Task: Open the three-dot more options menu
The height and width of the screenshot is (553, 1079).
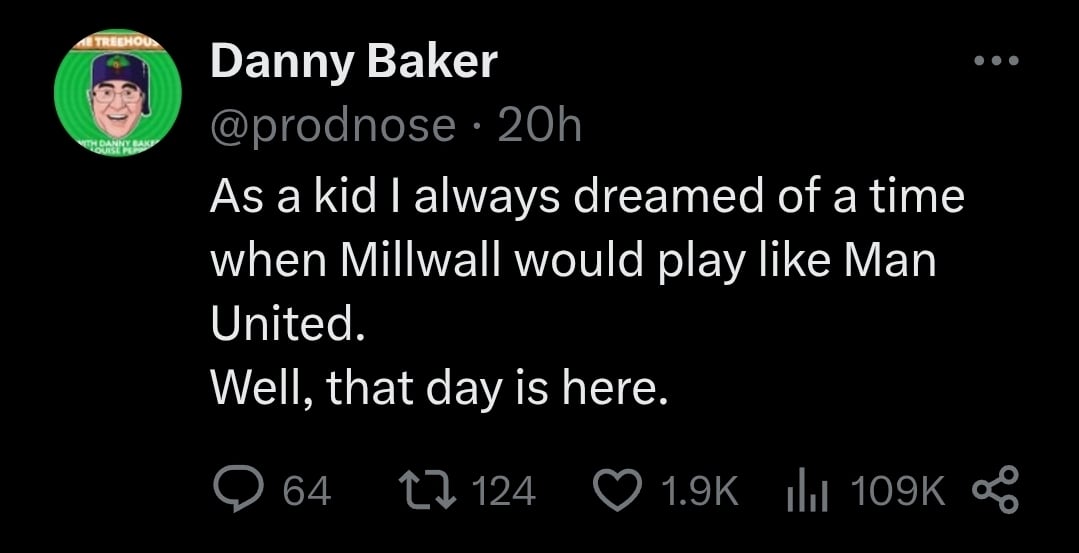Action: (996, 62)
